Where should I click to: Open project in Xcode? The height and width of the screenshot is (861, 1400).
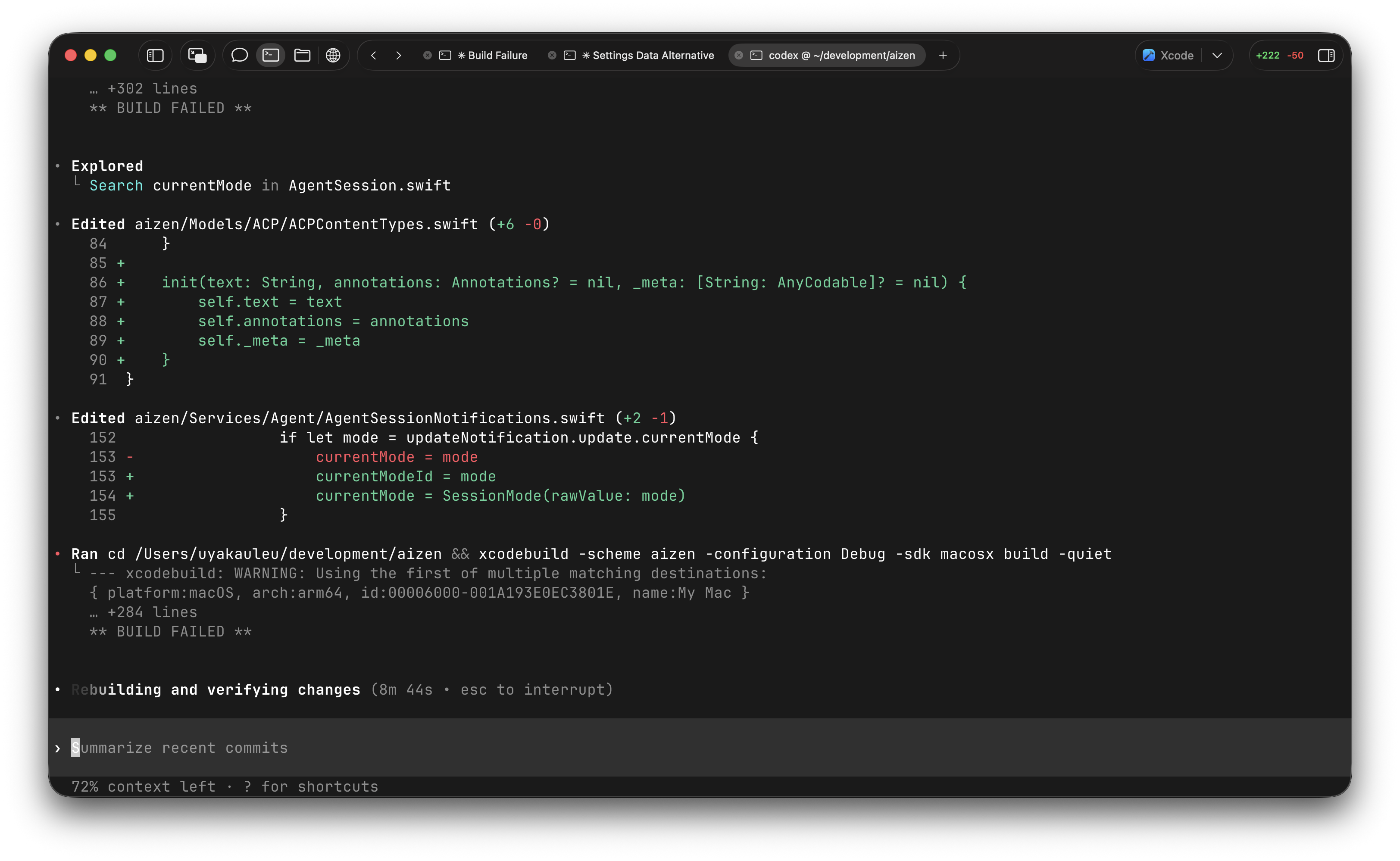[x=1168, y=55]
